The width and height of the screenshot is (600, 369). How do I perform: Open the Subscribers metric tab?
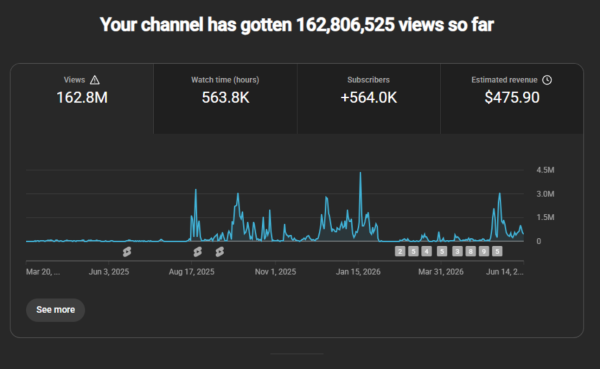[x=369, y=99]
